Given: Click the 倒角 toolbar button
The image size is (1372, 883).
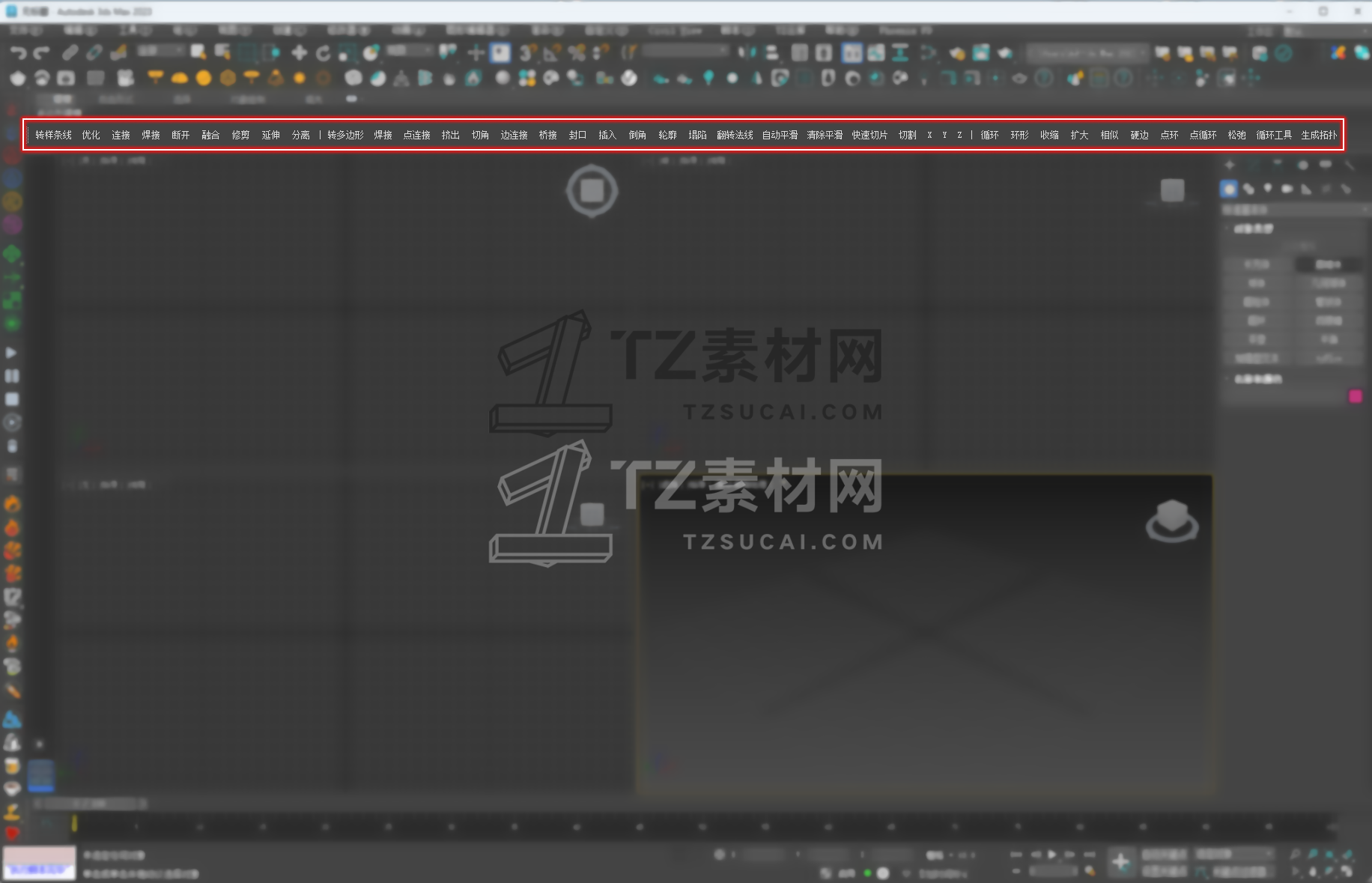Looking at the screenshot, I should [x=638, y=136].
